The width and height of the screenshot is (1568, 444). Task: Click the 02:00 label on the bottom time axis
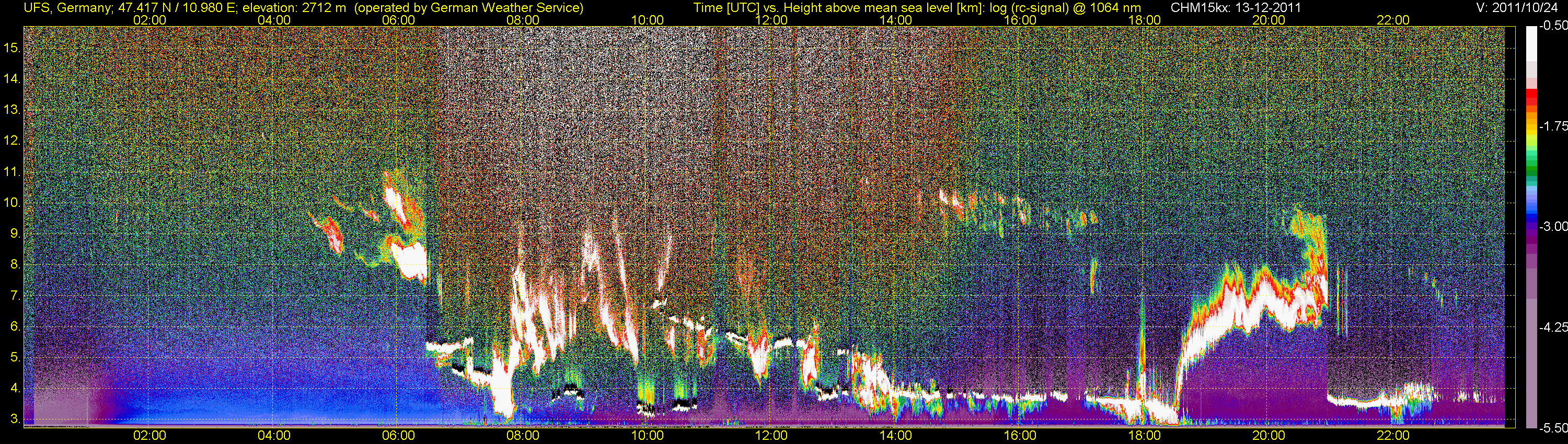[149, 436]
